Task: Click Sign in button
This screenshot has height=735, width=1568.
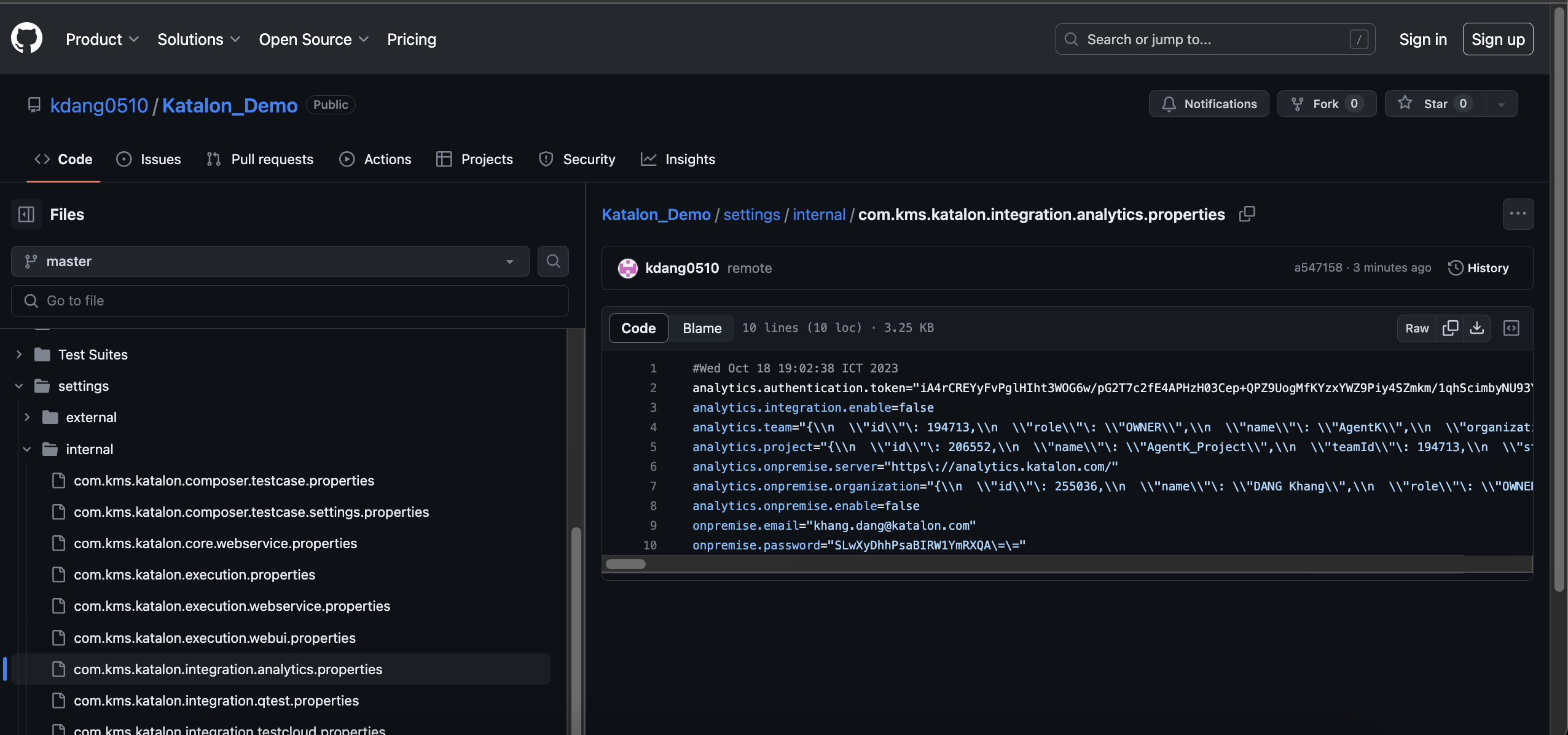Action: tap(1422, 38)
